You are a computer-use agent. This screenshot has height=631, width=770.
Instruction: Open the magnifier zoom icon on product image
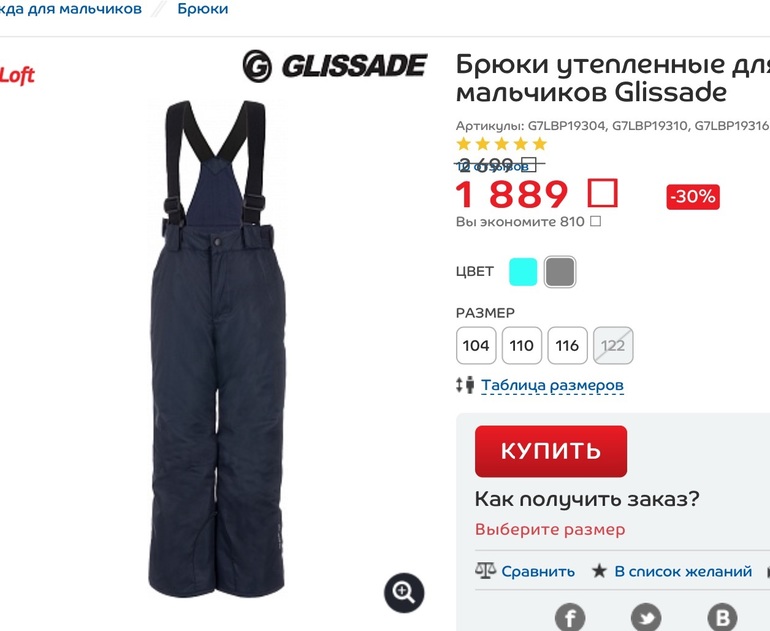click(404, 592)
